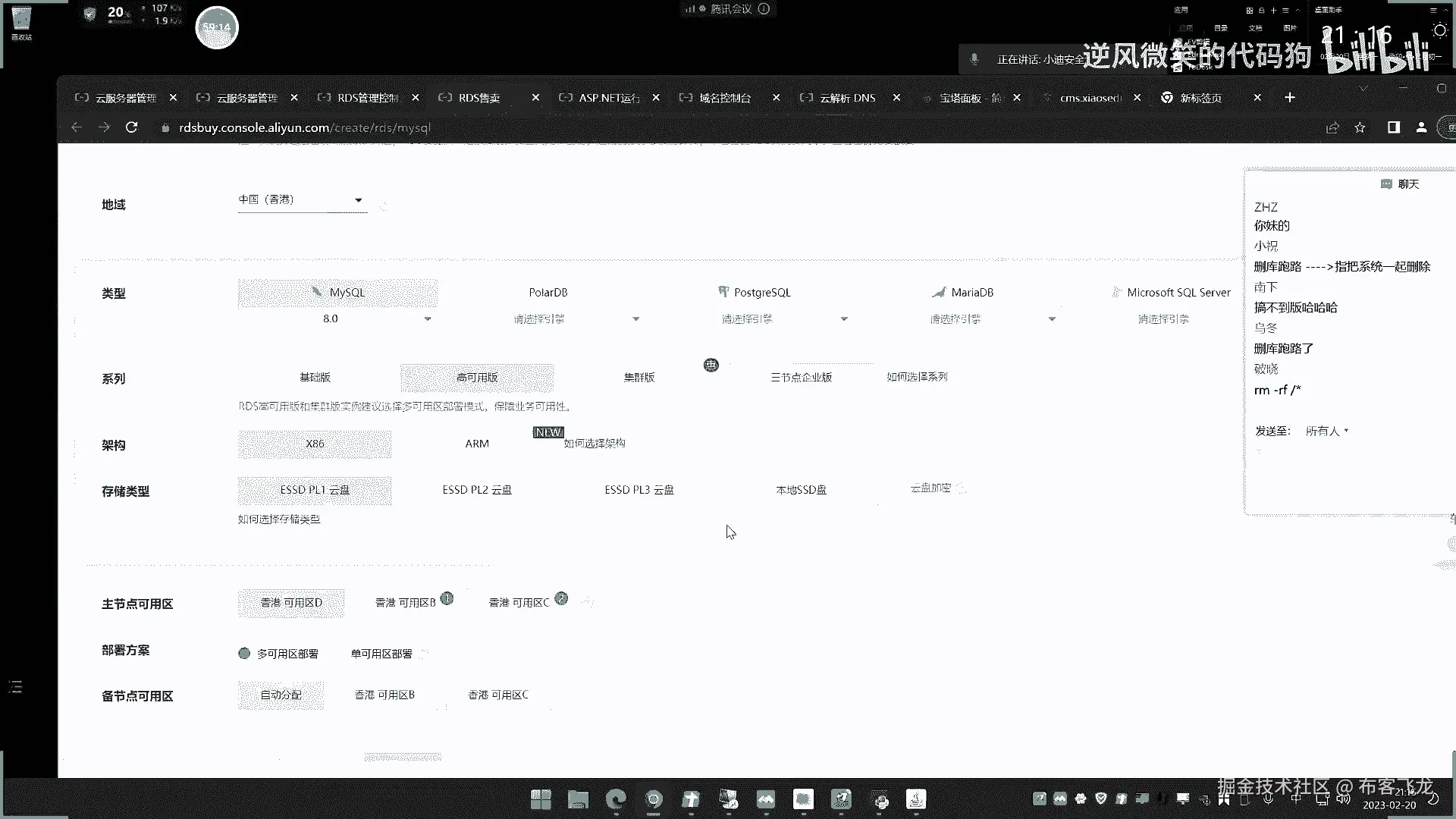Switch to 域名控制台 browser tab

[724, 98]
